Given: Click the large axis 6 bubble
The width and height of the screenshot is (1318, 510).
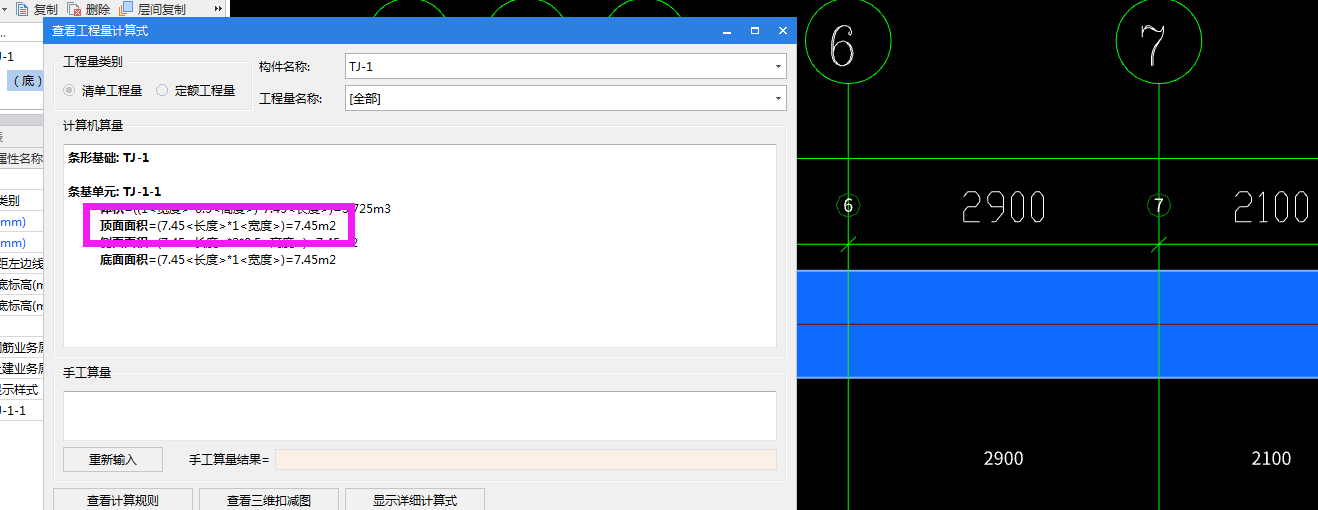Looking at the screenshot, I should point(848,47).
